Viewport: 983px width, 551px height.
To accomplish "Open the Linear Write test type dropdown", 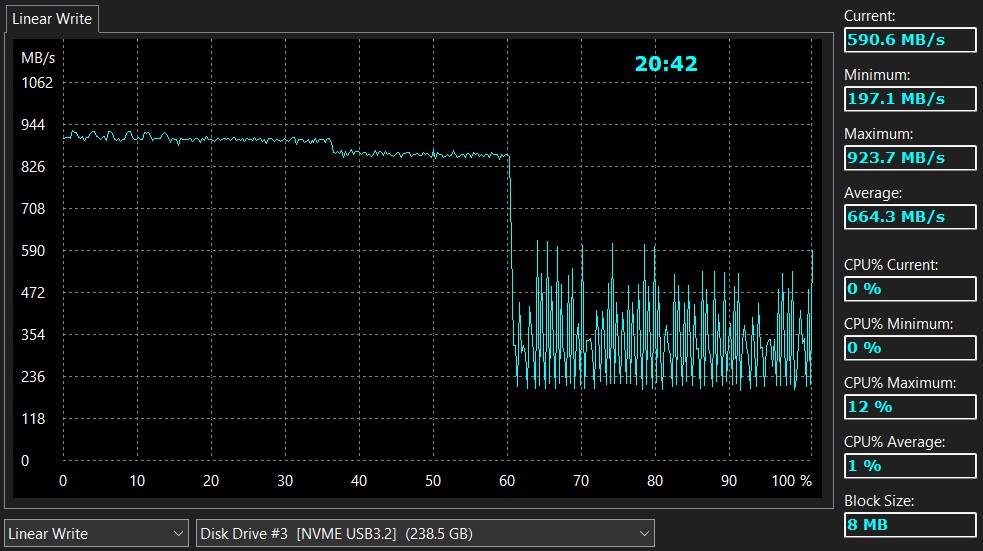I will tap(96, 533).
